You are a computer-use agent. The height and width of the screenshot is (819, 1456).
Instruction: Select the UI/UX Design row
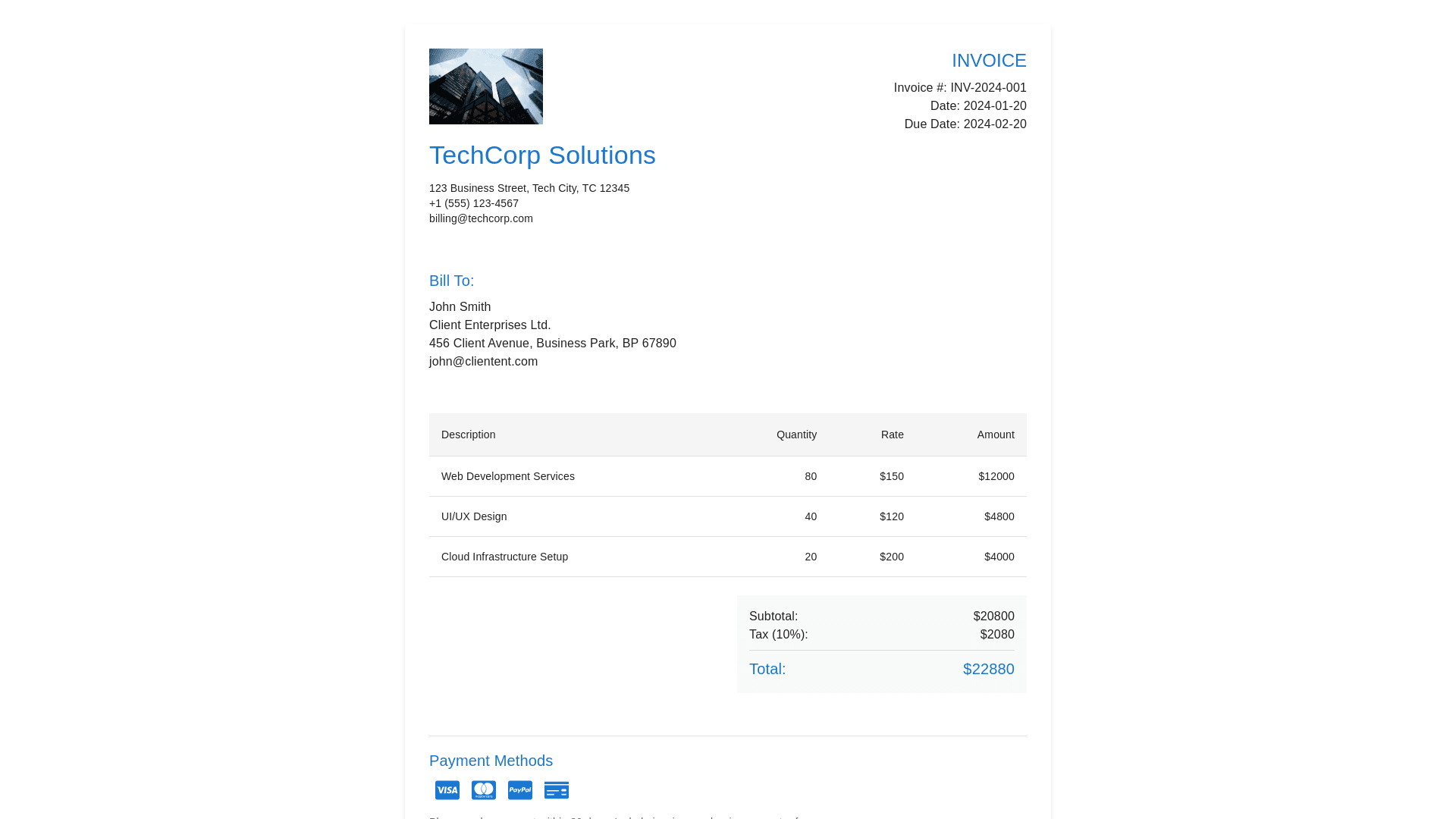pos(474,516)
